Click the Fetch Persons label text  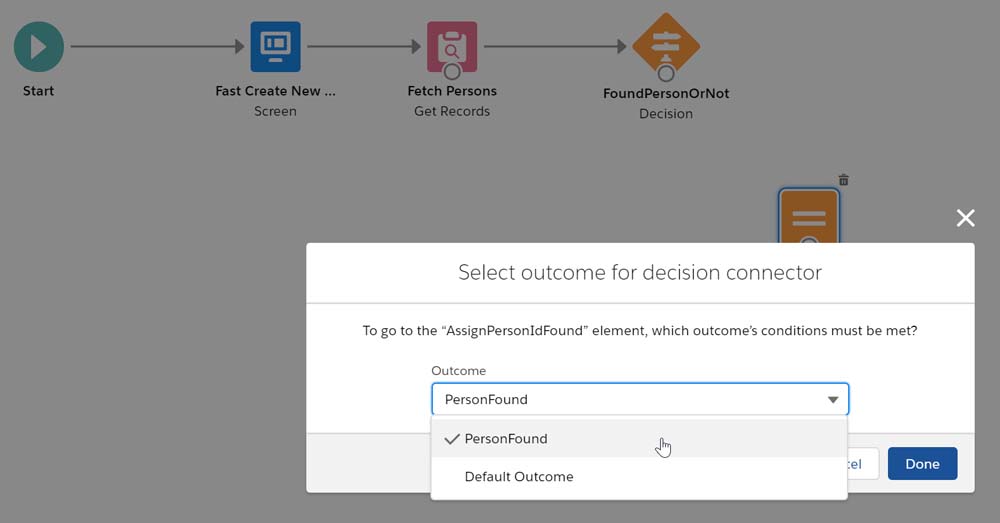tap(452, 91)
